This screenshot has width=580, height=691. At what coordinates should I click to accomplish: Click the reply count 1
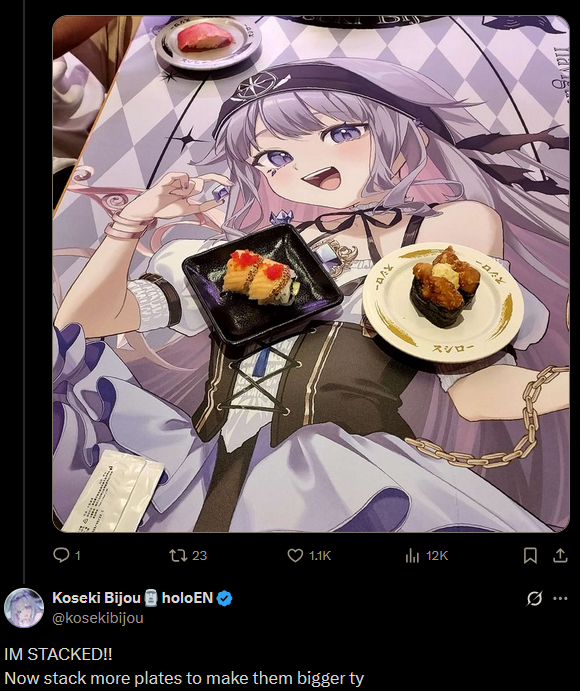coord(78,556)
